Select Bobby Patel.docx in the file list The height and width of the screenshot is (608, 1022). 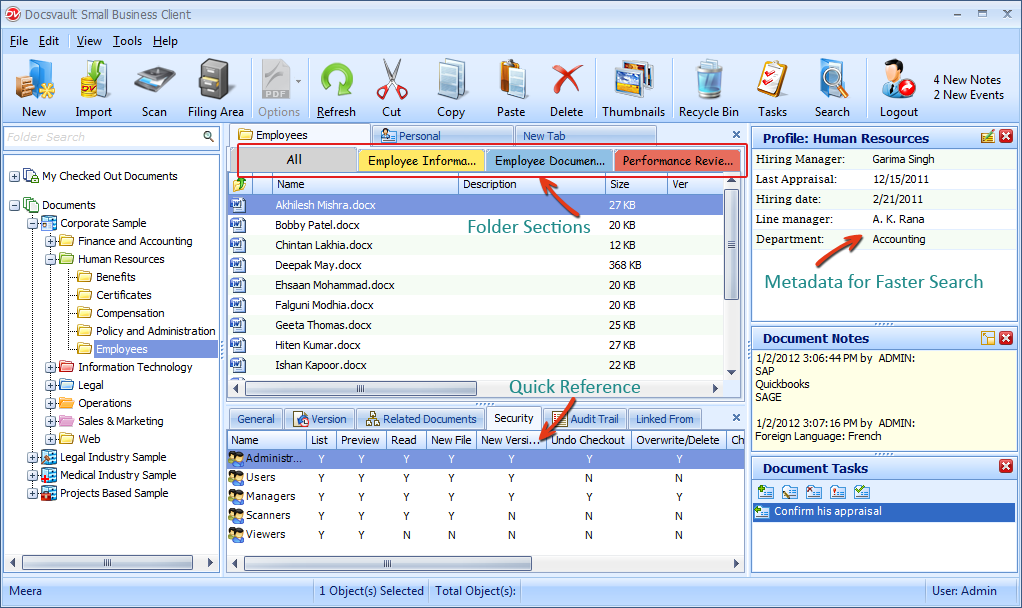pos(476,225)
